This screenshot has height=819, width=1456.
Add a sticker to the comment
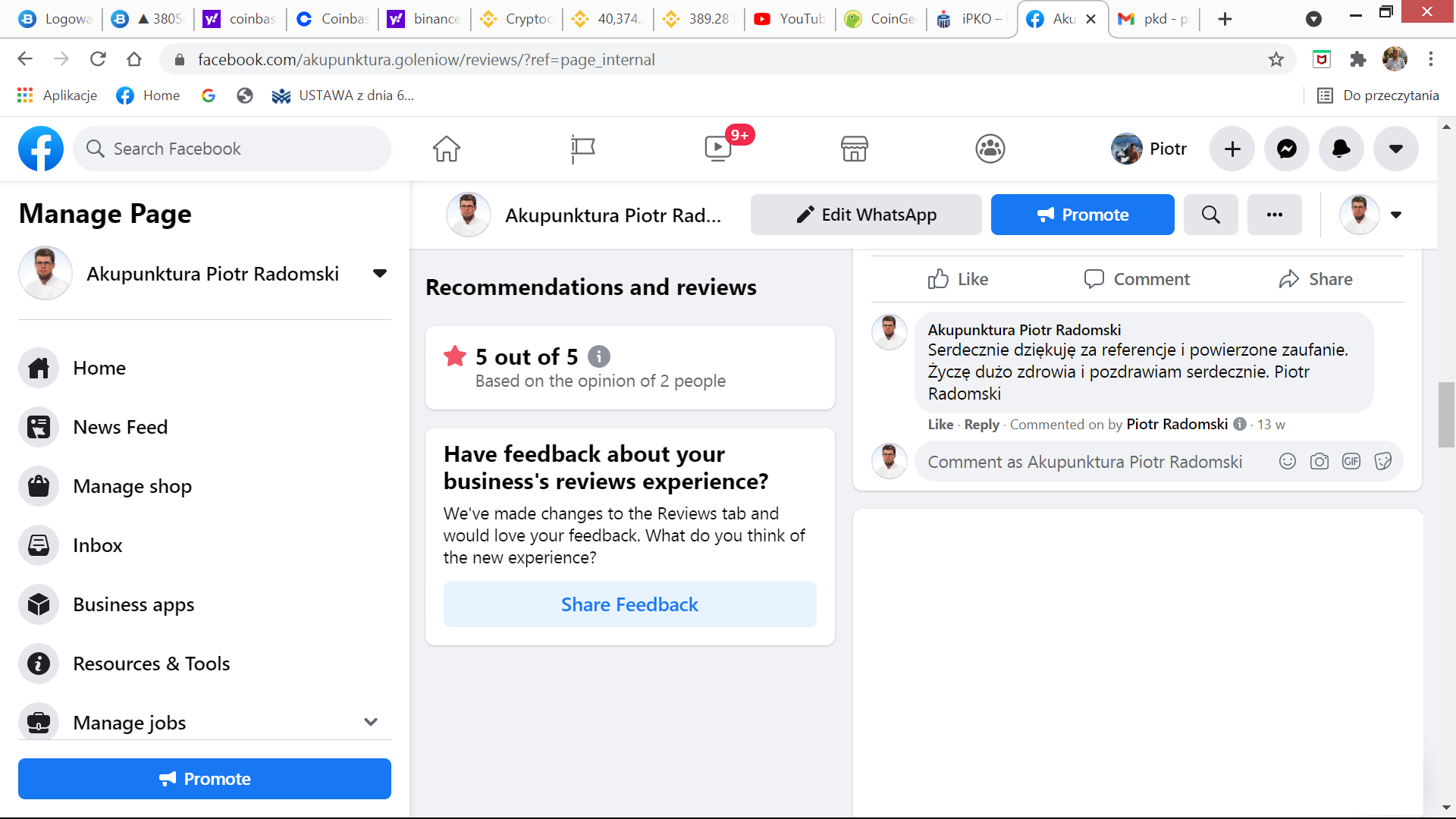(x=1383, y=461)
